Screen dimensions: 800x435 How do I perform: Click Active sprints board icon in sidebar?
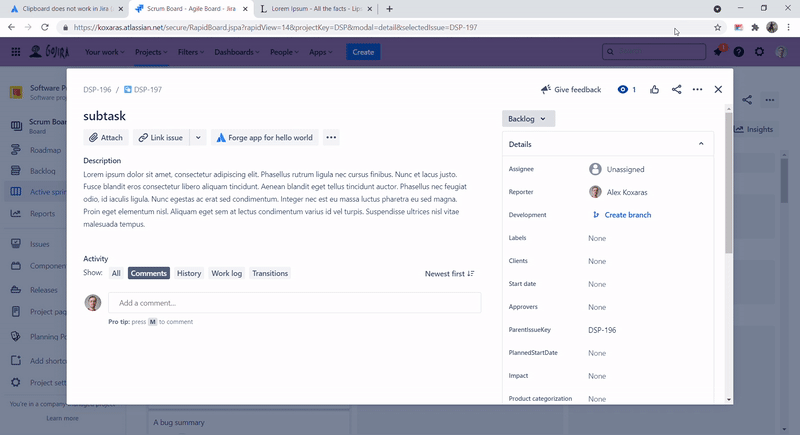(16, 192)
